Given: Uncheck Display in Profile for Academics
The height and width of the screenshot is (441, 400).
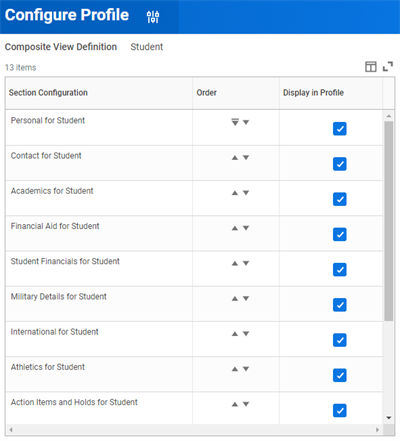Looking at the screenshot, I should [x=340, y=199].
